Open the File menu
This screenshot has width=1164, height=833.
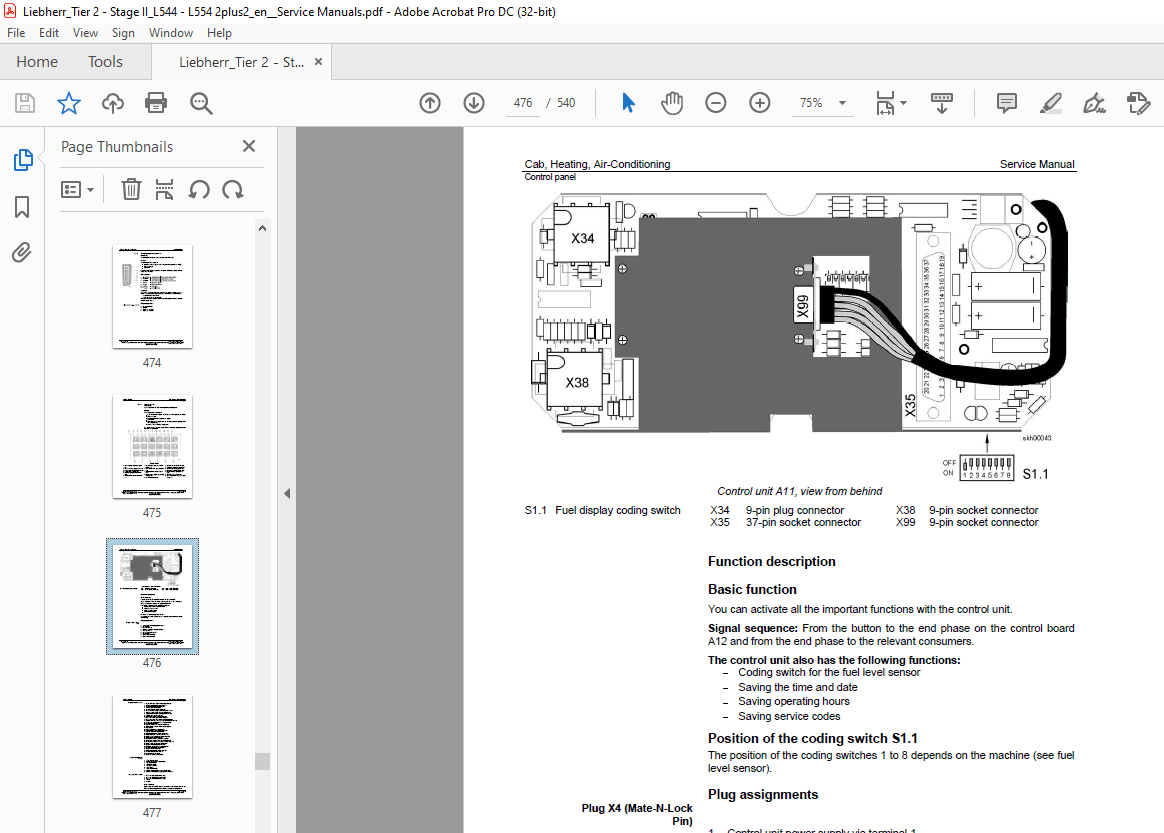pyautogui.click(x=16, y=33)
